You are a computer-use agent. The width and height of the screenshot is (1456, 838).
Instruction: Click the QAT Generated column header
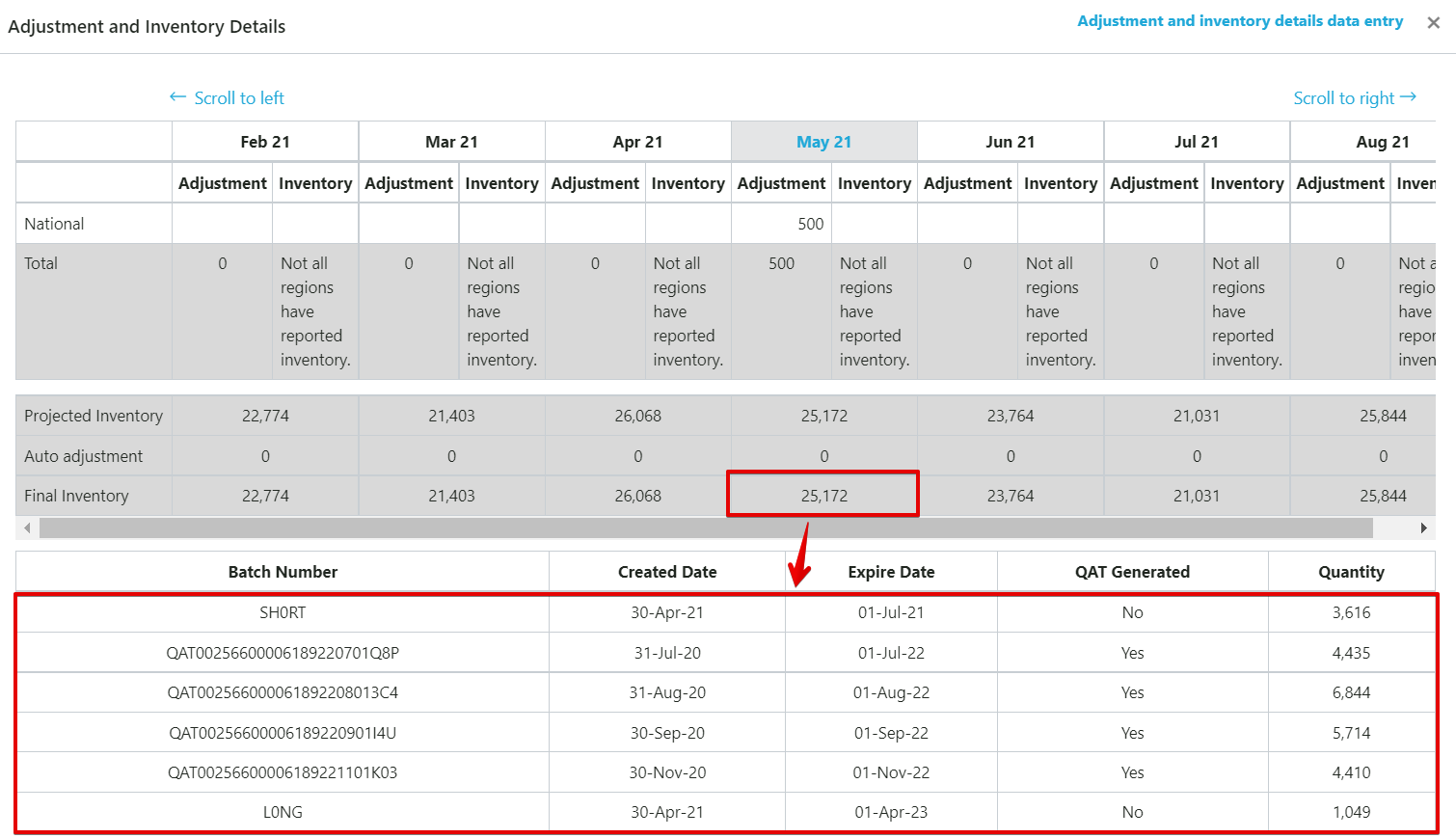point(1132,572)
